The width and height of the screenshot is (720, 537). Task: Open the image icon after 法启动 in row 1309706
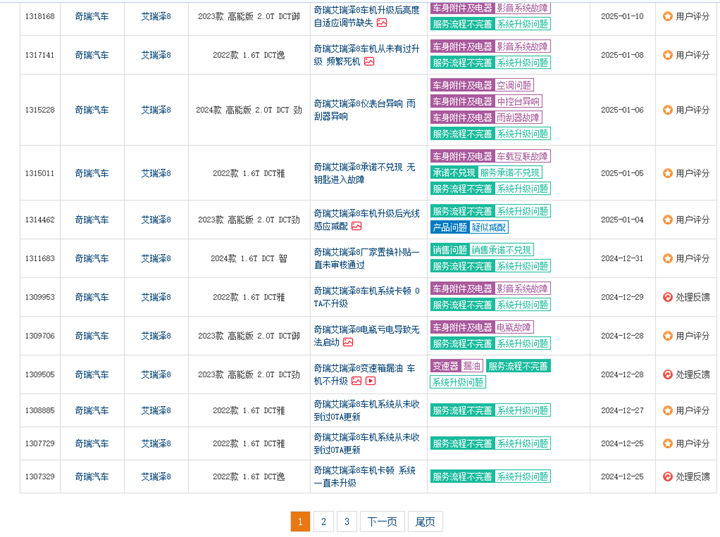(348, 342)
